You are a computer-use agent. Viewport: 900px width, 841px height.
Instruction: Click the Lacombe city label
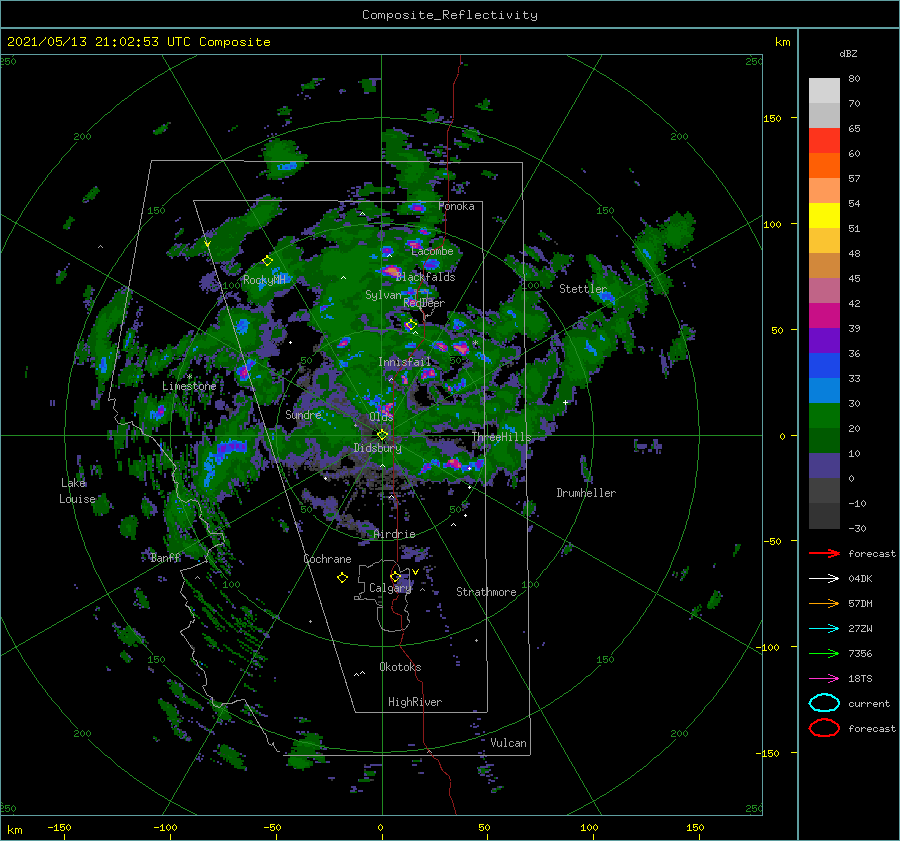[432, 251]
